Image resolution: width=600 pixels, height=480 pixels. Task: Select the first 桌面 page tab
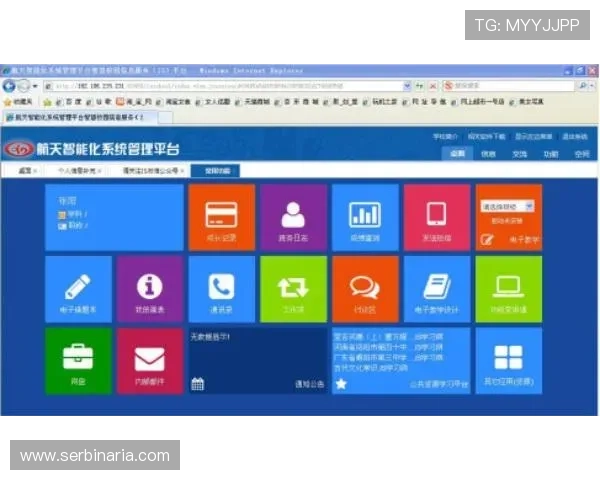click(24, 171)
